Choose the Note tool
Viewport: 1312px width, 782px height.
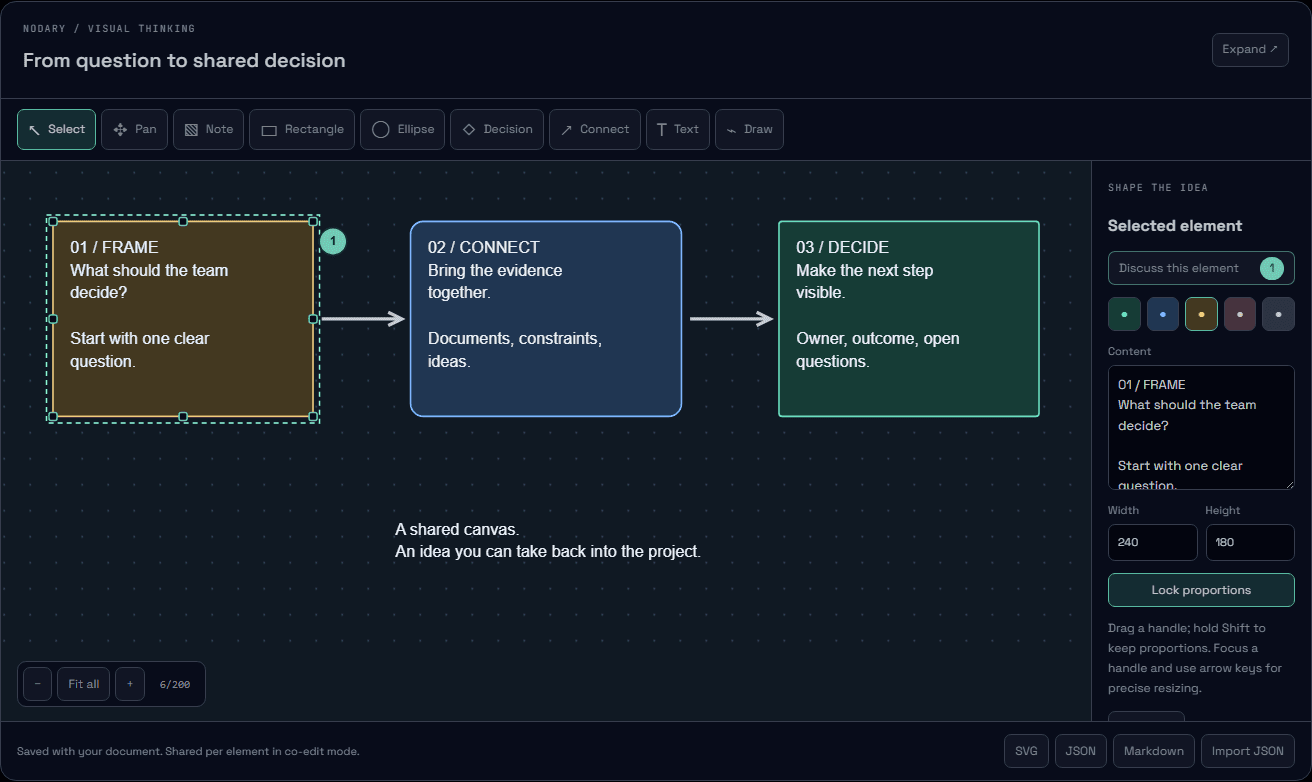tap(208, 129)
